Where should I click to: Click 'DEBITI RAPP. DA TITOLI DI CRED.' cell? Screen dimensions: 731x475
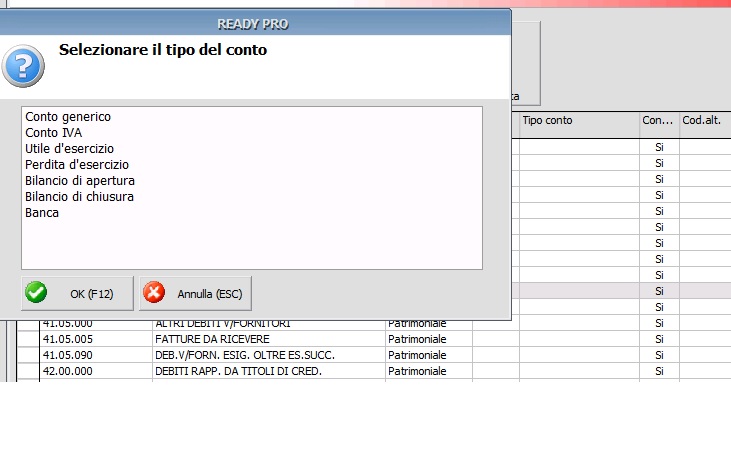269,371
